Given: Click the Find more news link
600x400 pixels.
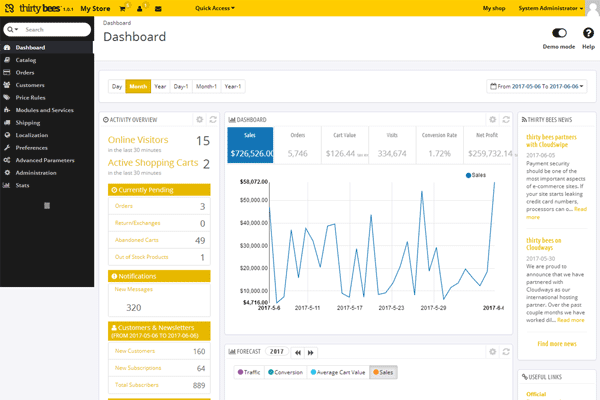Looking at the screenshot, I should [x=555, y=343].
